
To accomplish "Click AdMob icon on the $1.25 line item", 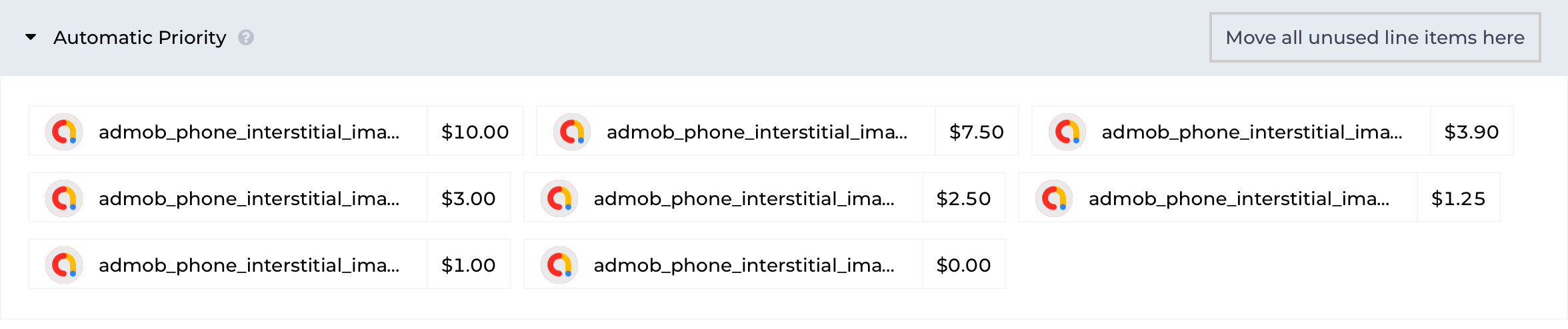I will pyautogui.click(x=1054, y=198).
